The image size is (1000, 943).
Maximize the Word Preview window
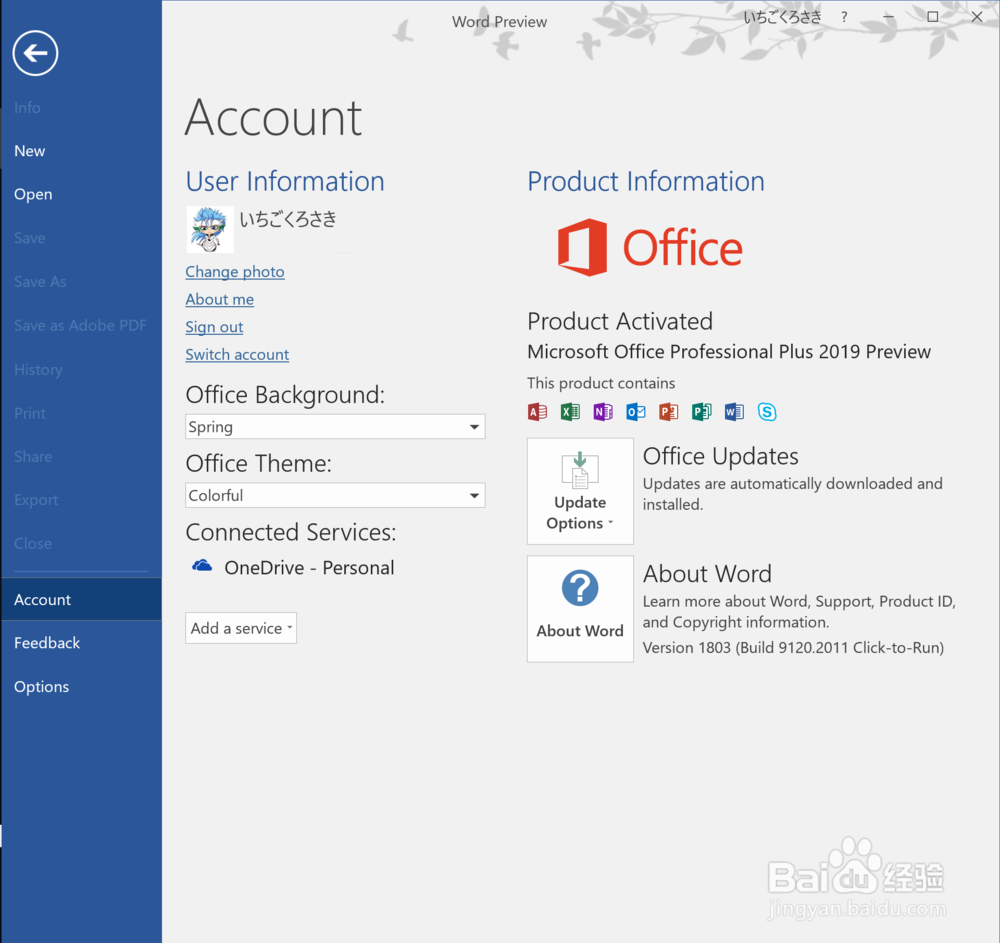tap(932, 17)
